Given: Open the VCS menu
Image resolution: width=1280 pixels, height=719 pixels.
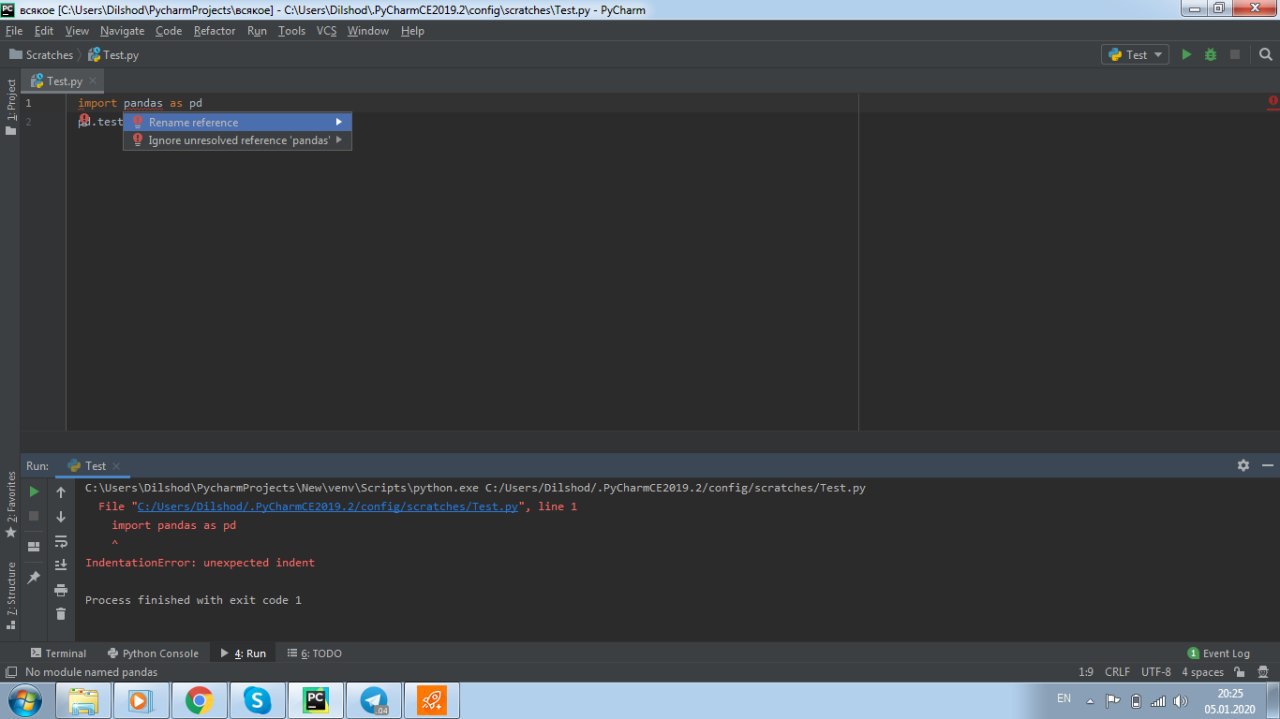Looking at the screenshot, I should 327,31.
